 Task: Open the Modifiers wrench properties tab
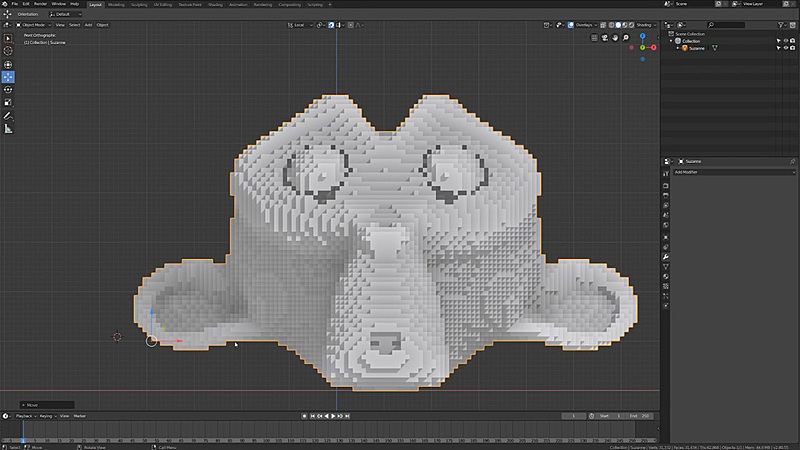(666, 257)
